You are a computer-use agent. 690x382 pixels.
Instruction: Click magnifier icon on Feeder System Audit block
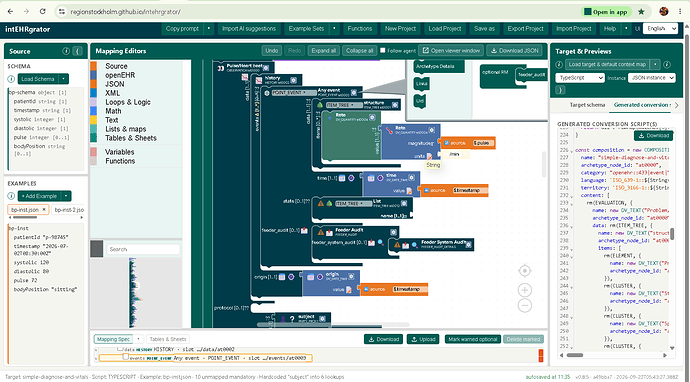tap(415, 245)
